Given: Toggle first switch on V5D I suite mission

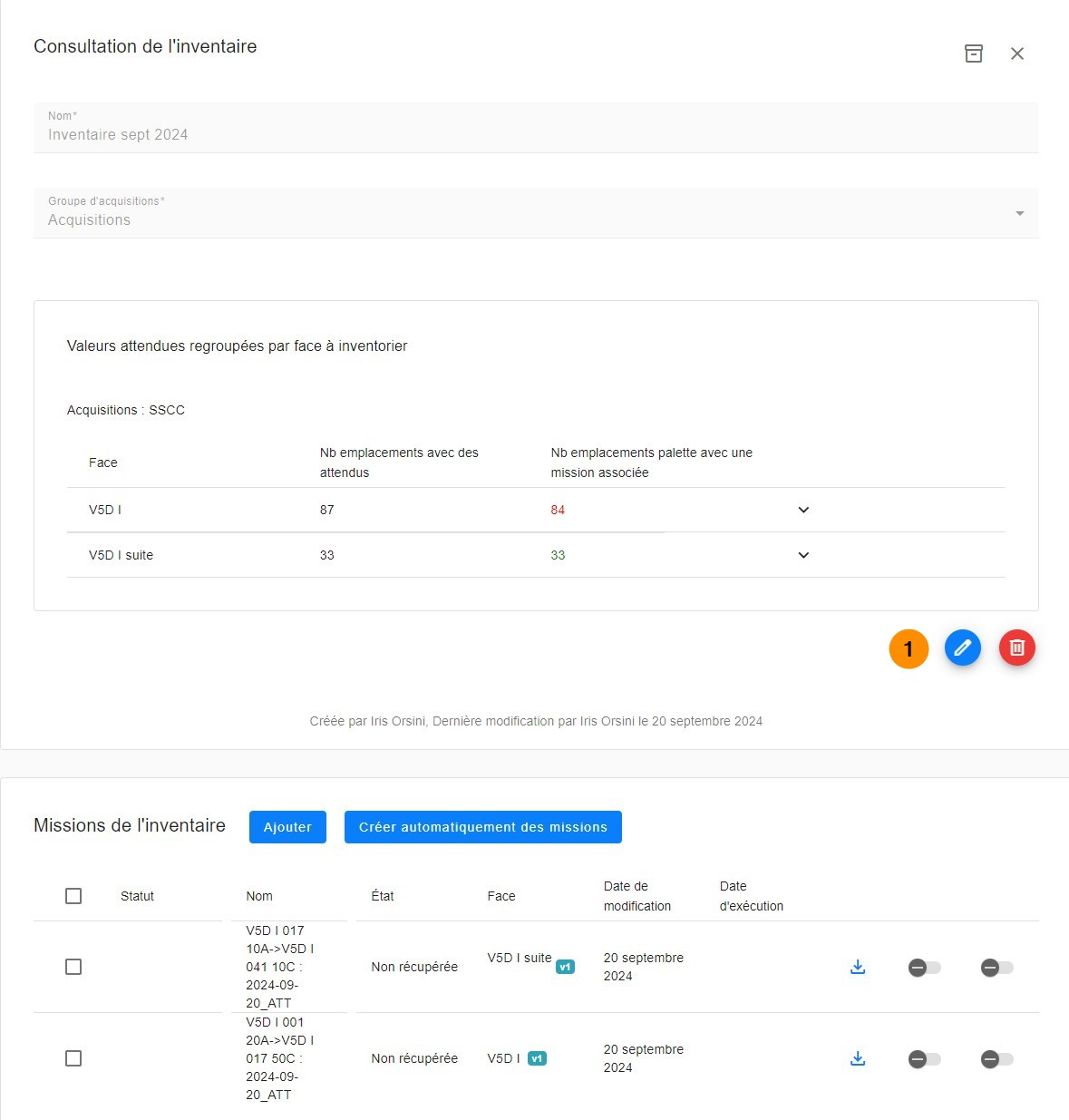Looking at the screenshot, I should click(924, 968).
